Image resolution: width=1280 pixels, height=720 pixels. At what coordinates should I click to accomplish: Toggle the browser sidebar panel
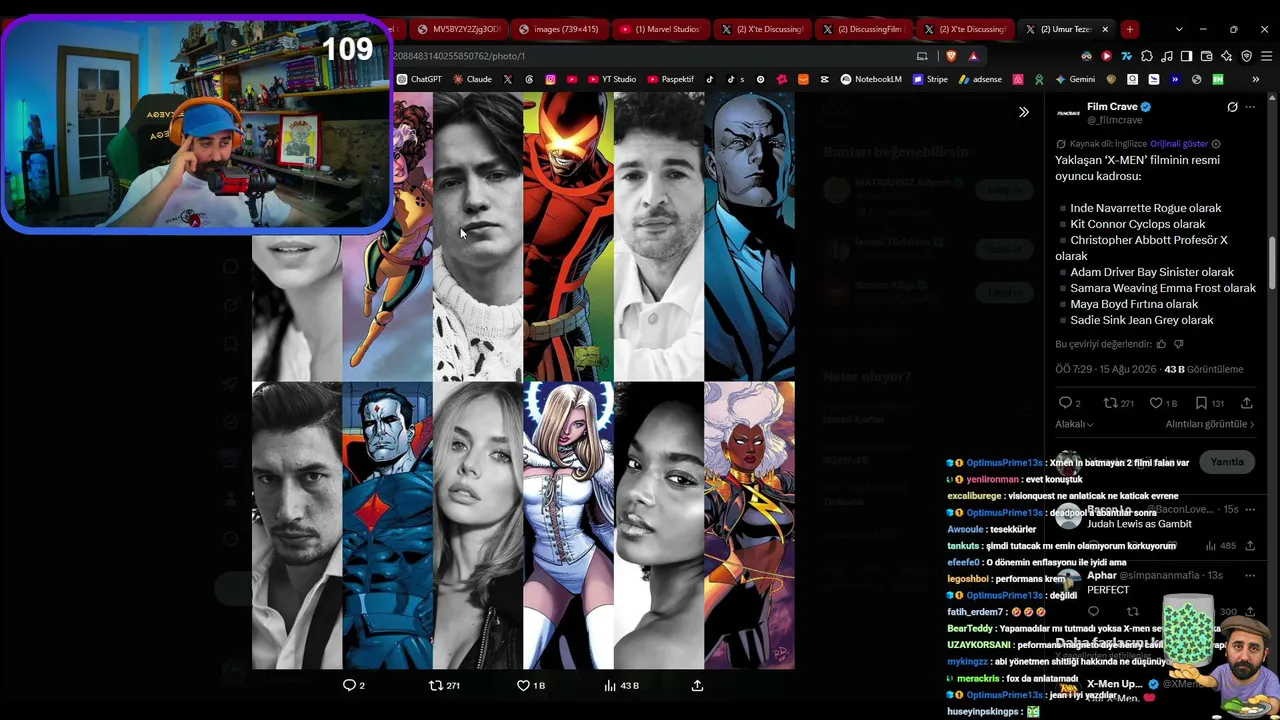click(x=1186, y=56)
